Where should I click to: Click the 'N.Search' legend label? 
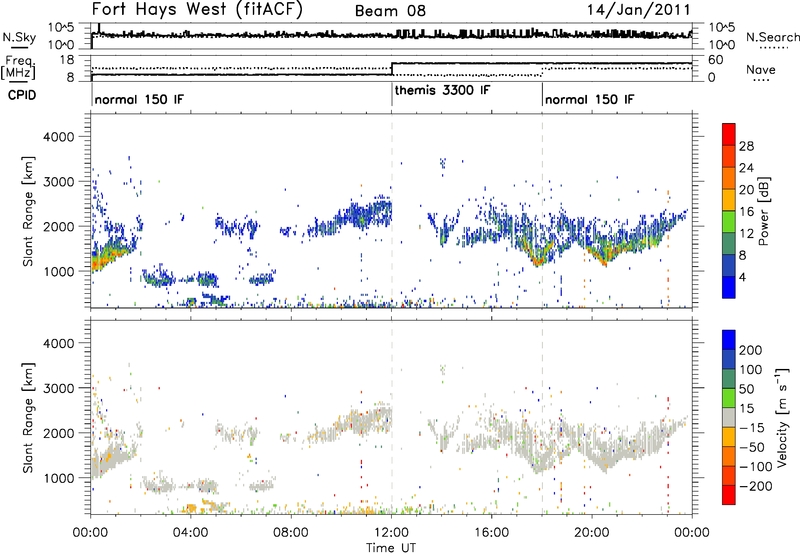772,37
